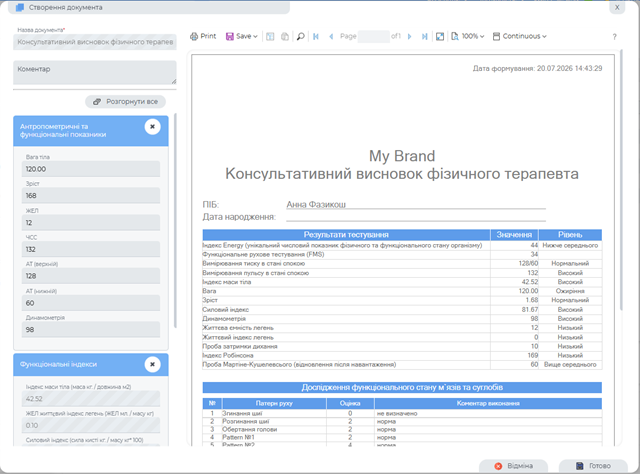The image size is (640, 474).
Task: Open the 100% zoom level dropdown
Action: point(468,36)
